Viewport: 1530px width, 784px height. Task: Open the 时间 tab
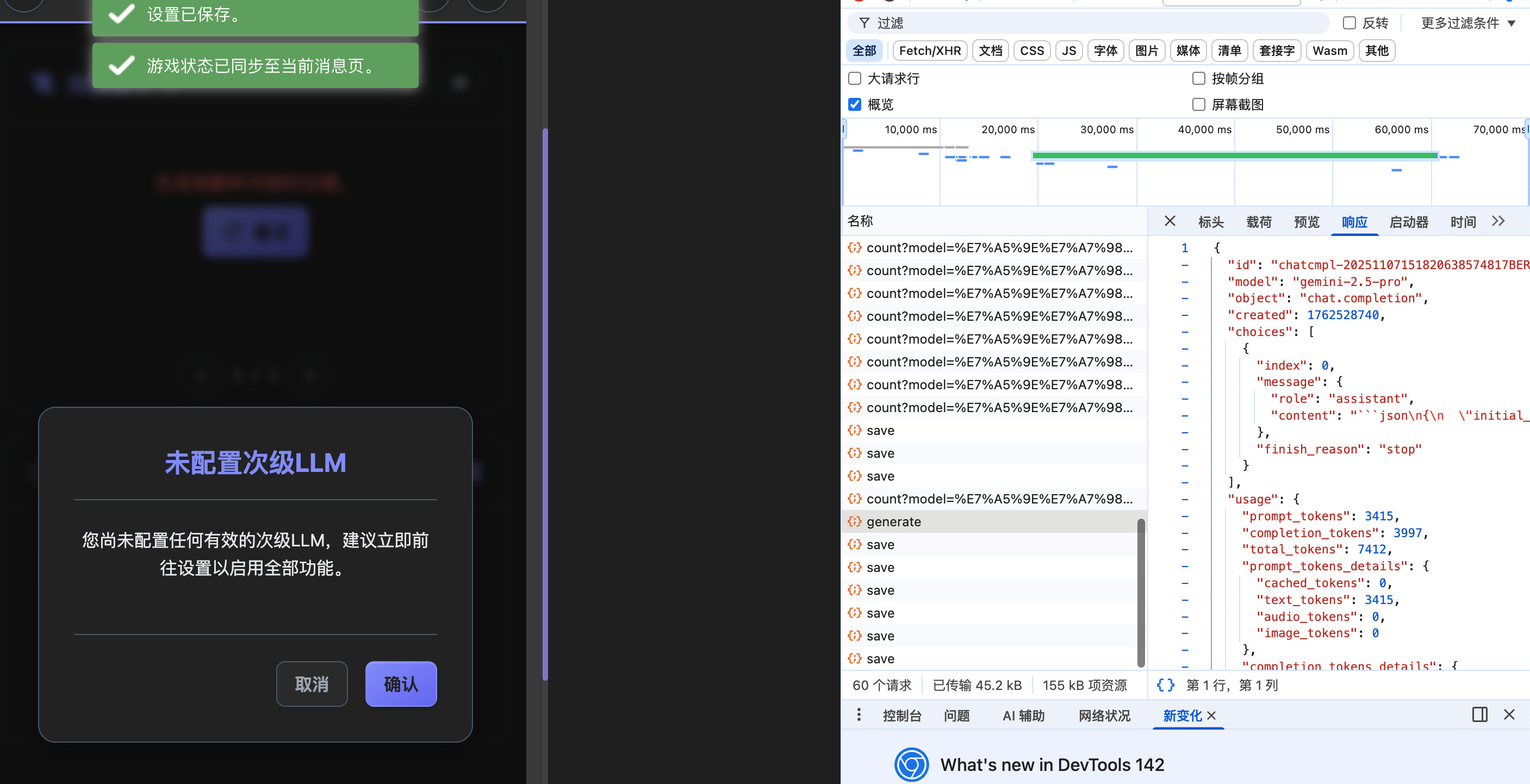pos(1463,221)
